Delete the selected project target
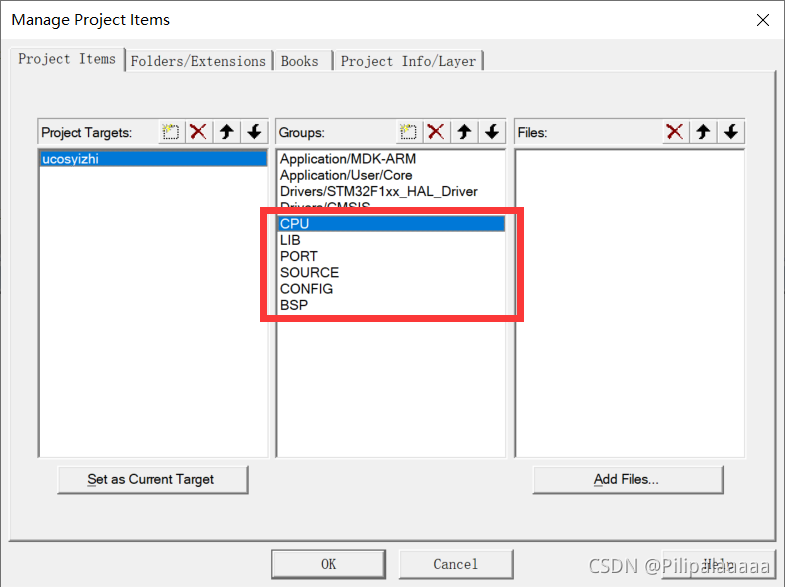Screen dimensions: 785x587 (199, 132)
